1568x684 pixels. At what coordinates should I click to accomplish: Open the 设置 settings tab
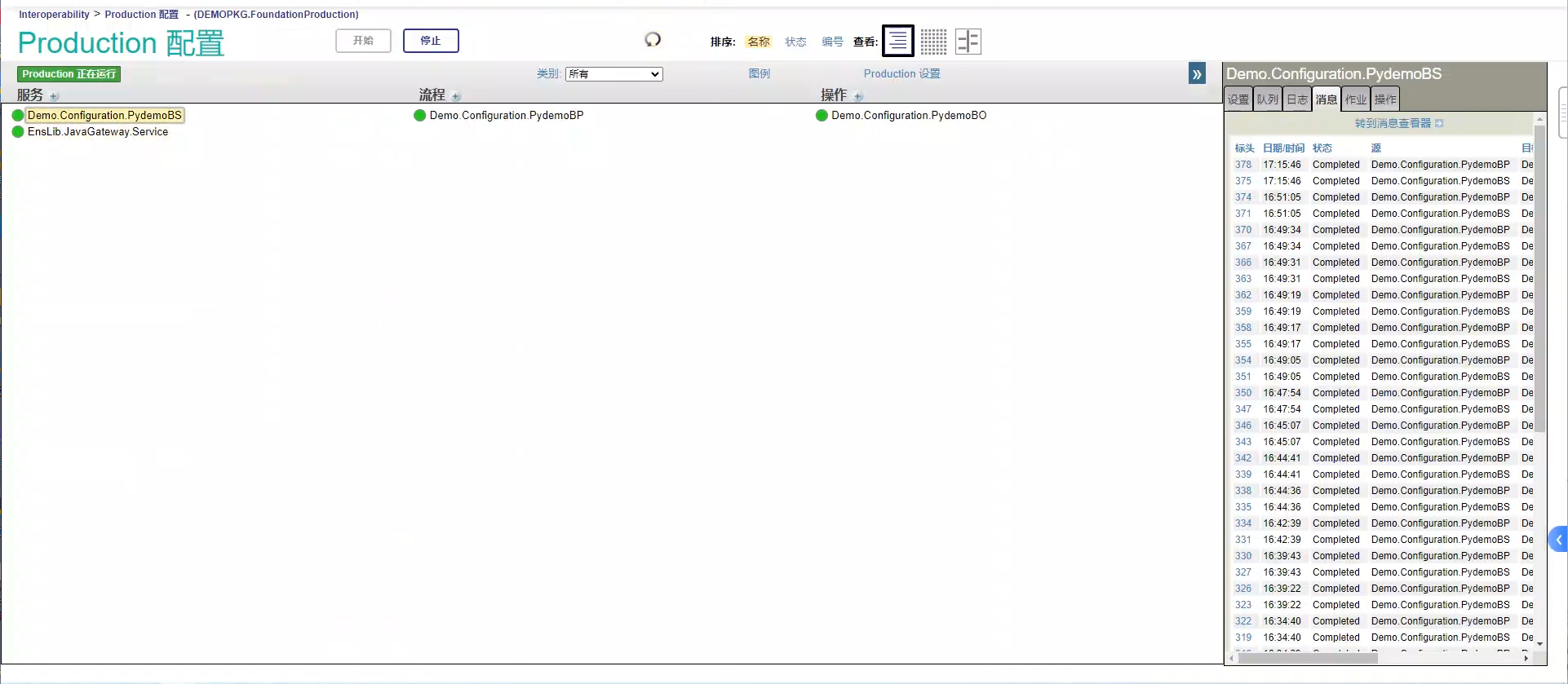[1238, 99]
